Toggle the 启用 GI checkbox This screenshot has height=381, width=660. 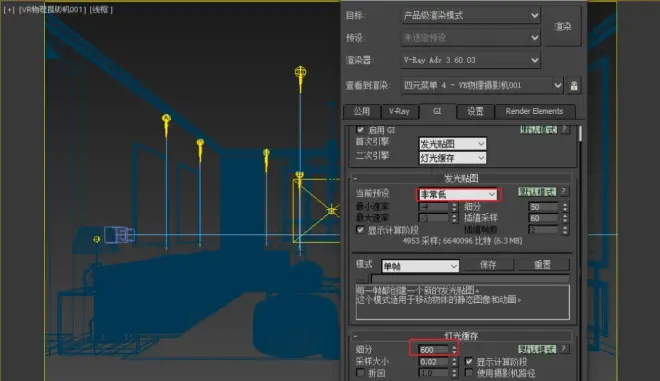click(360, 130)
